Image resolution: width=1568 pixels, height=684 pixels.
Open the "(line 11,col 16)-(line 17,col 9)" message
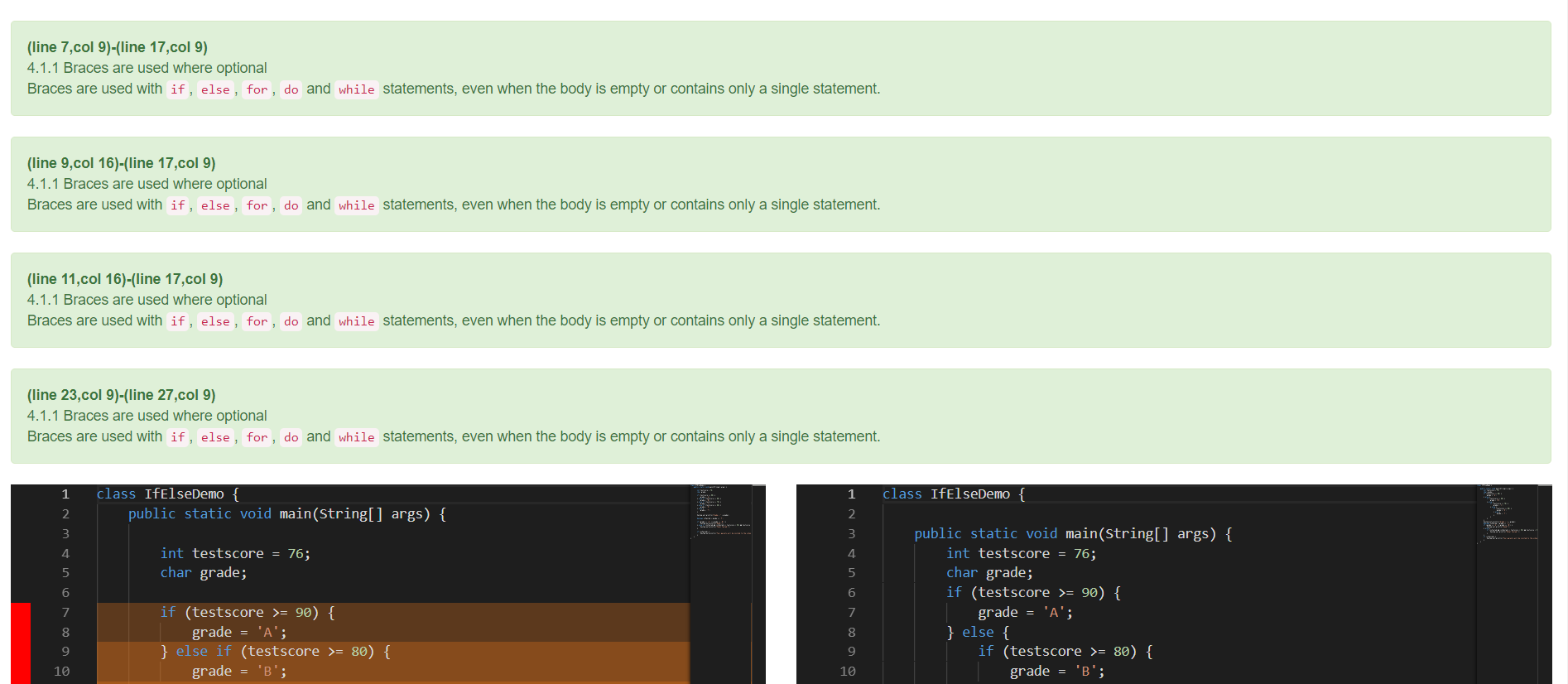tap(125, 279)
